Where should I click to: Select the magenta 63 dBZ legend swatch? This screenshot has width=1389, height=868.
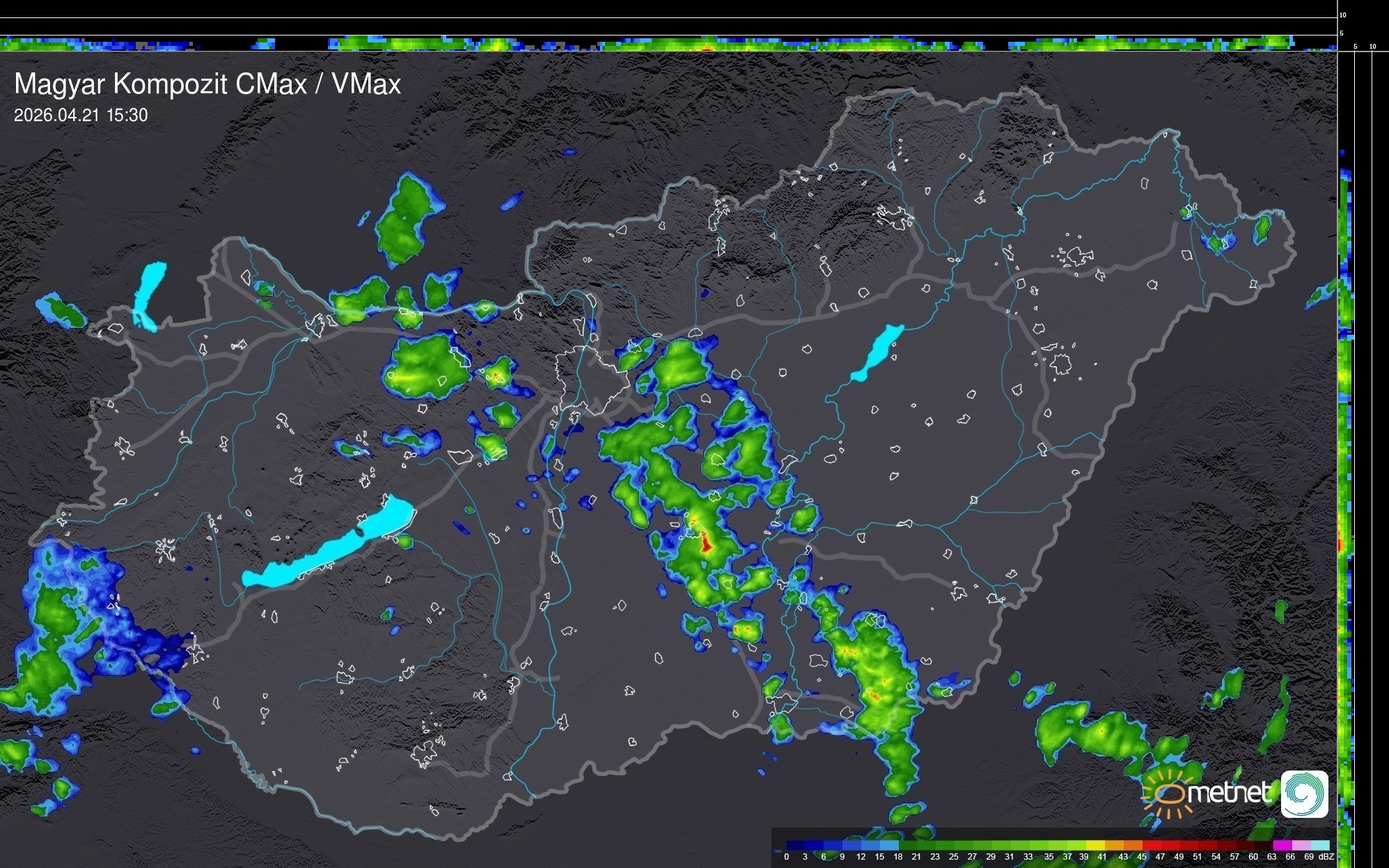coord(1282,845)
